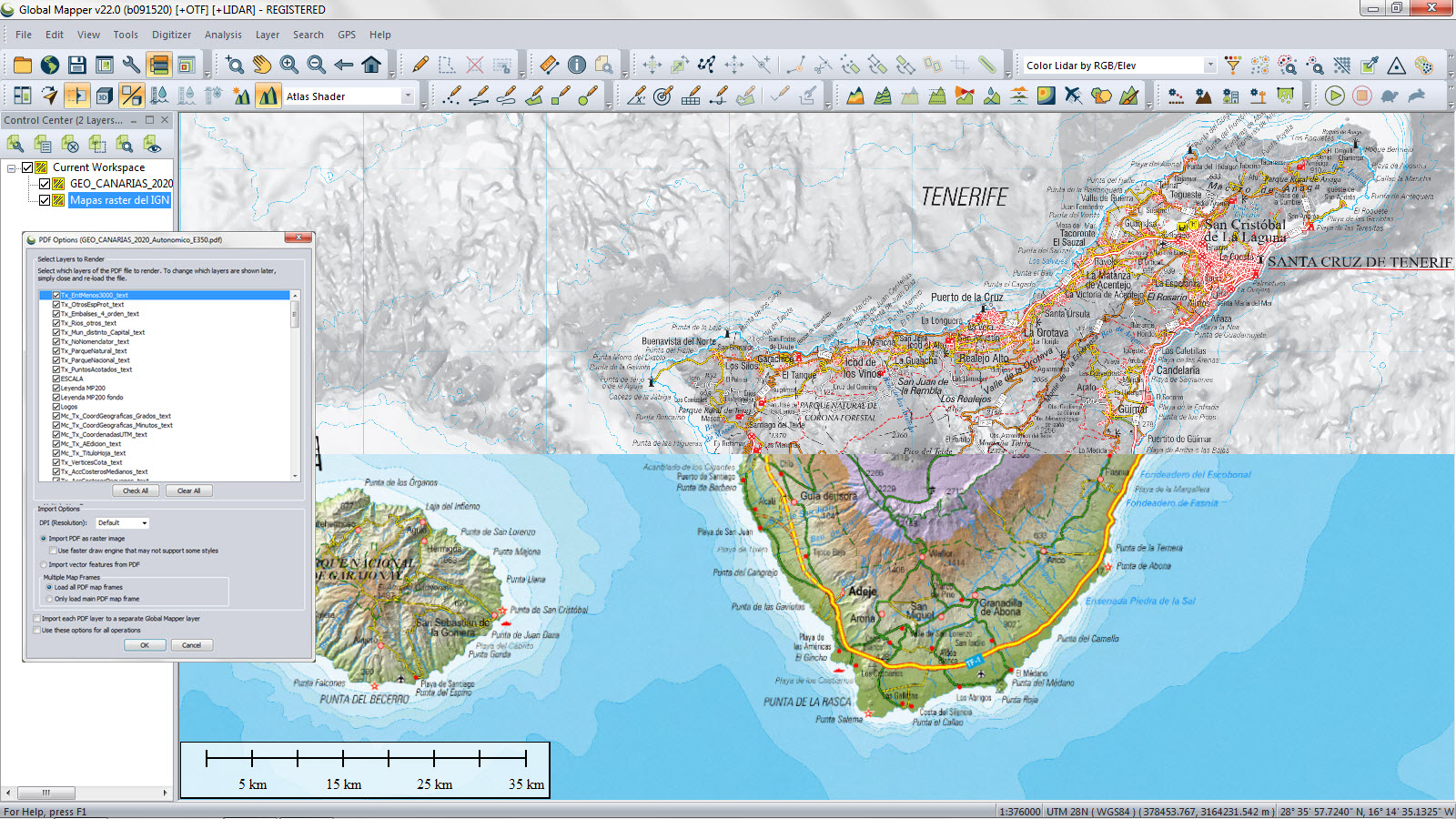Screen dimensions: 1456x819
Task: Hide the Mapas raster del IGN layer
Action: coord(43,200)
